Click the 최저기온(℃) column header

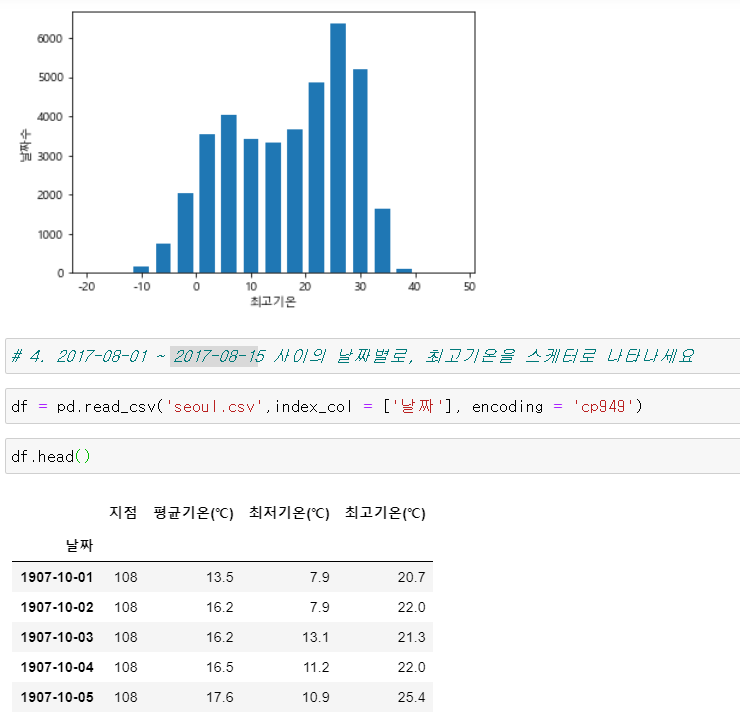[x=289, y=513]
